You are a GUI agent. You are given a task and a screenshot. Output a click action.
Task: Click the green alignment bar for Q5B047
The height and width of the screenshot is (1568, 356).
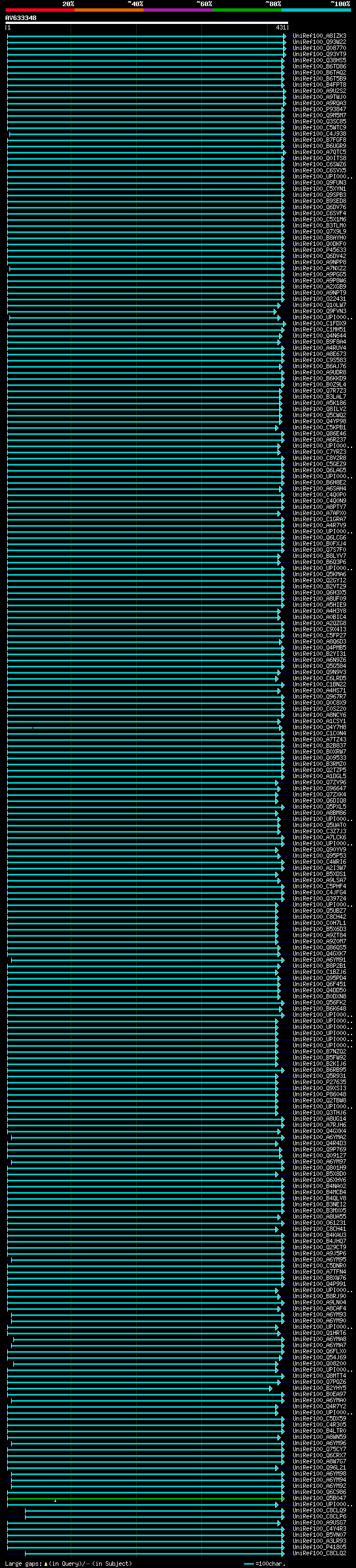click(146, 1498)
